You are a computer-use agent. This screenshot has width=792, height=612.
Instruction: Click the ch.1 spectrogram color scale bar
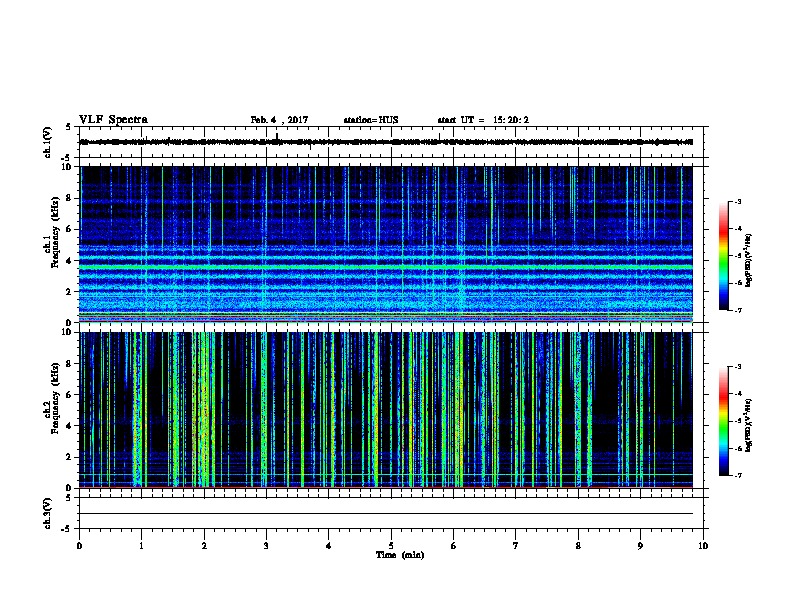[723, 256]
